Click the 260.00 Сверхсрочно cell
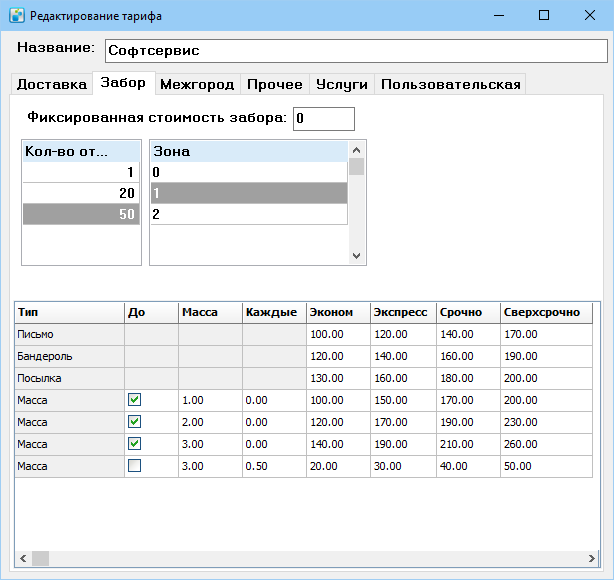Image resolution: width=614 pixels, height=580 pixels. 547,444
